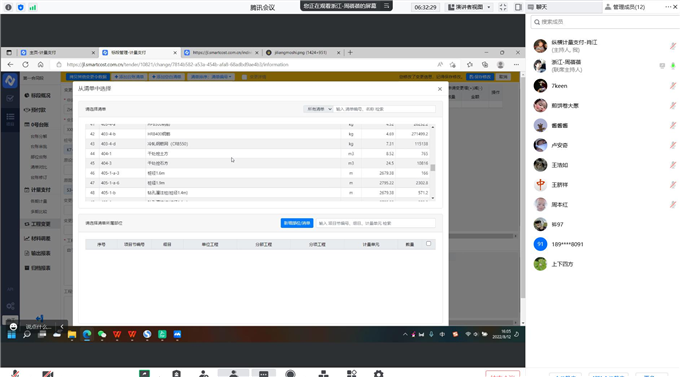Toggle the side panel layout icon

[518, 7]
